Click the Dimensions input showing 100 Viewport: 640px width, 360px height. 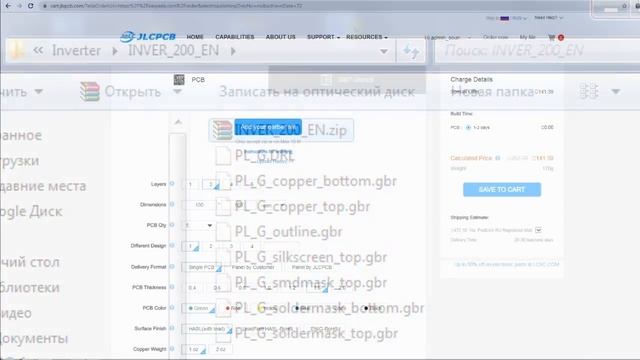[x=199, y=205]
